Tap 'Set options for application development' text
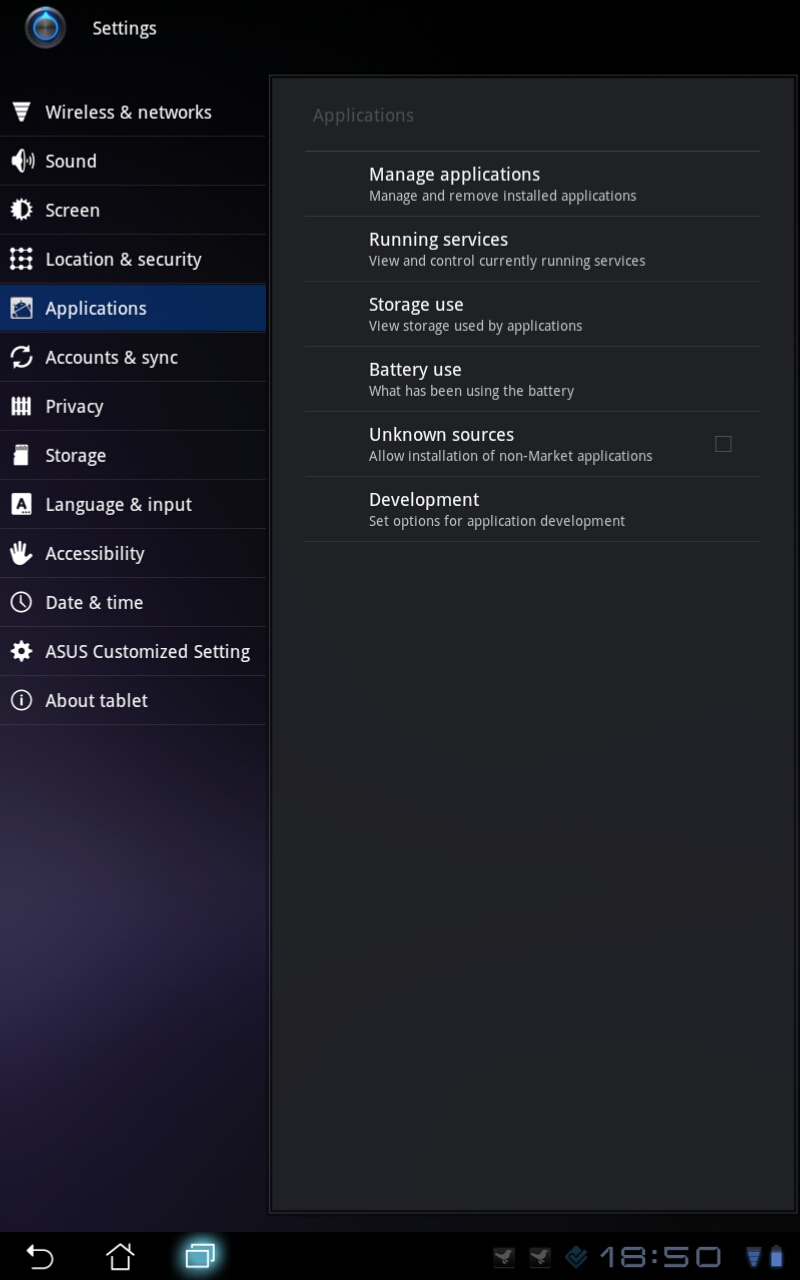The height and width of the screenshot is (1280, 800). click(497, 521)
